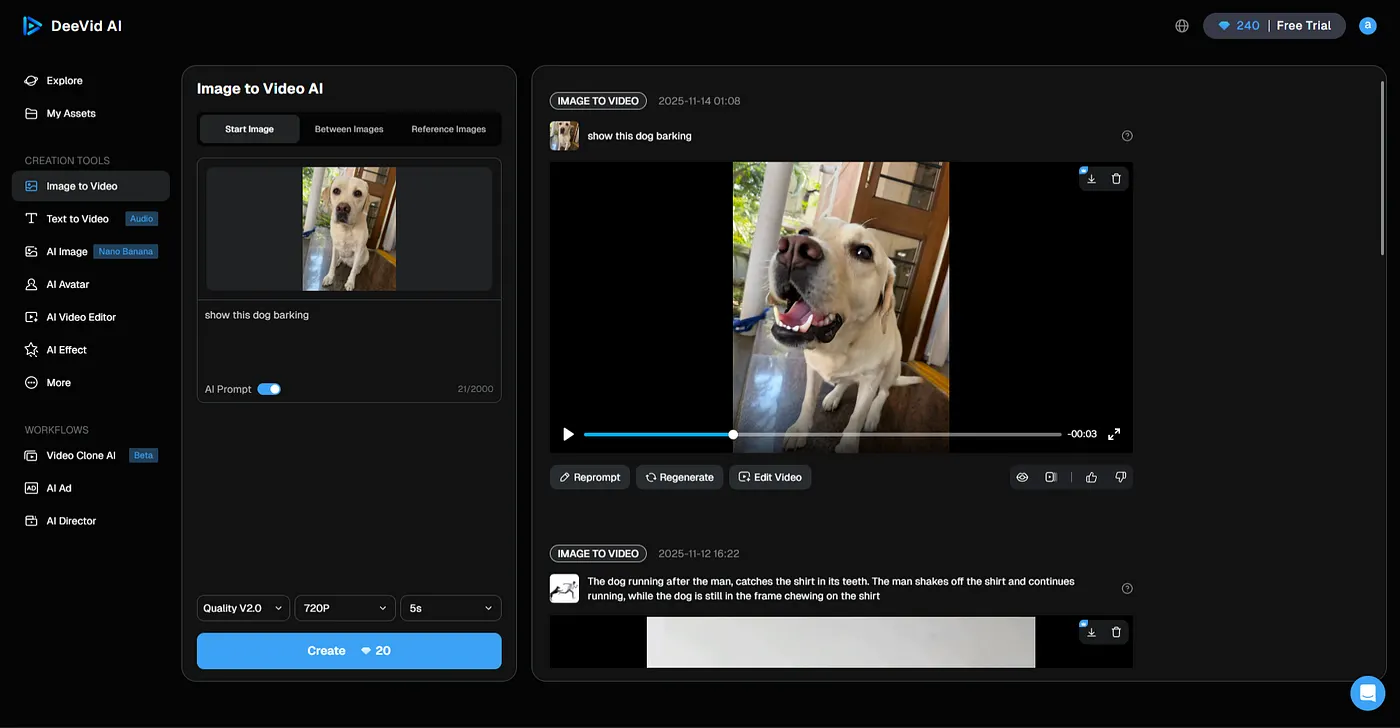
Task: Open fullscreen mode for the video
Action: 1114,434
